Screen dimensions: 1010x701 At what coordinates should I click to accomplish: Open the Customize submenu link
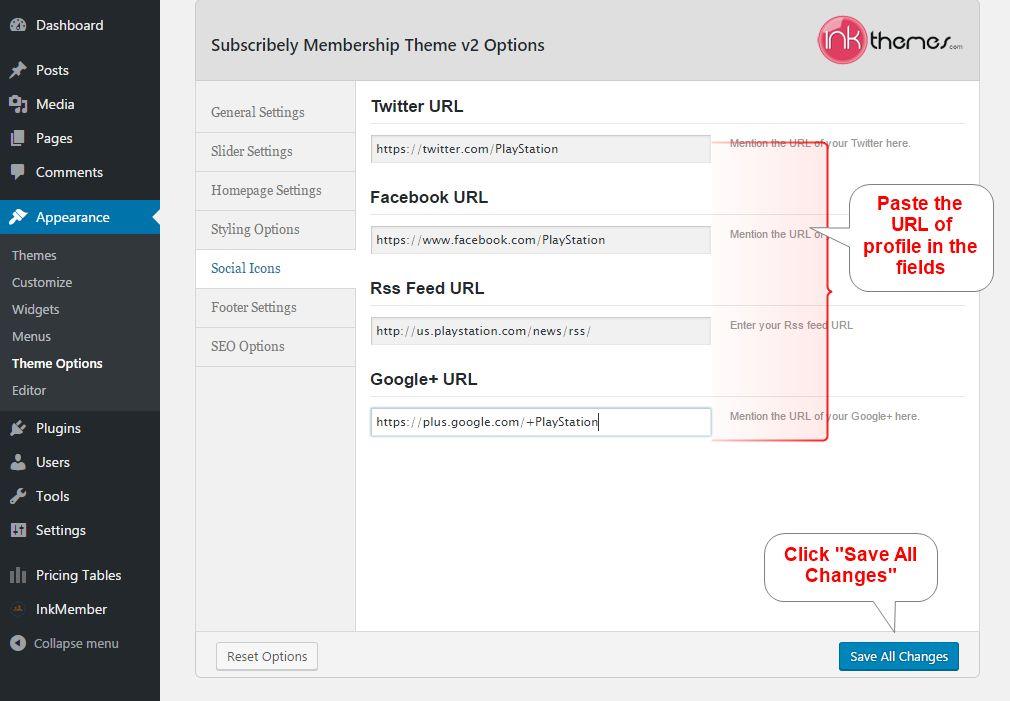click(42, 282)
